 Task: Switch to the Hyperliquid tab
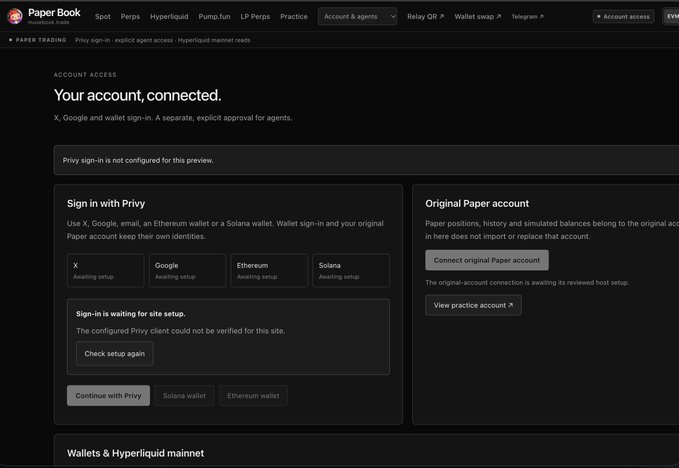169,16
